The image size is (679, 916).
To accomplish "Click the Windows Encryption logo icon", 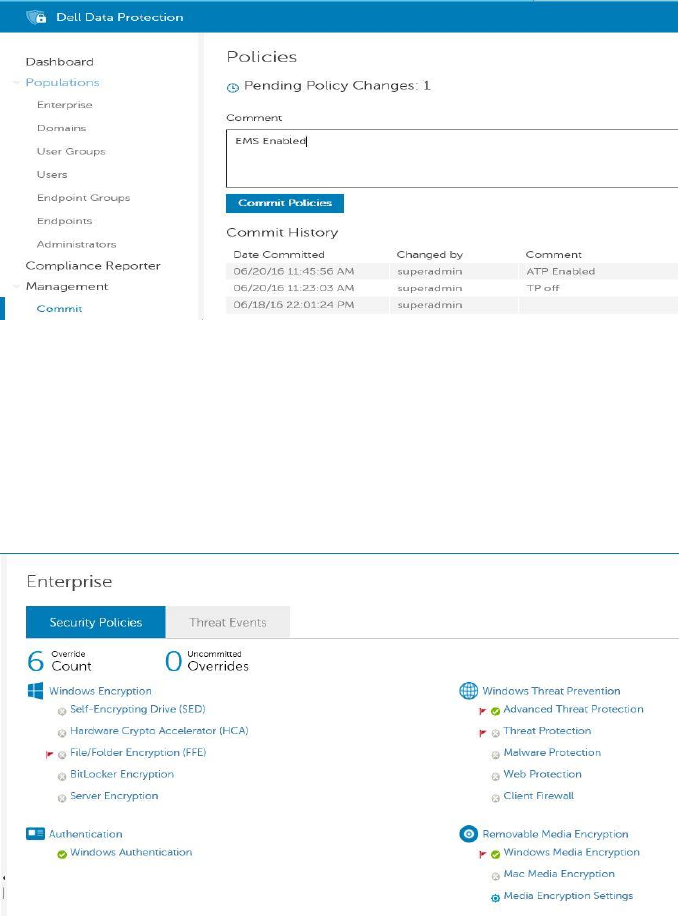I will click(35, 691).
